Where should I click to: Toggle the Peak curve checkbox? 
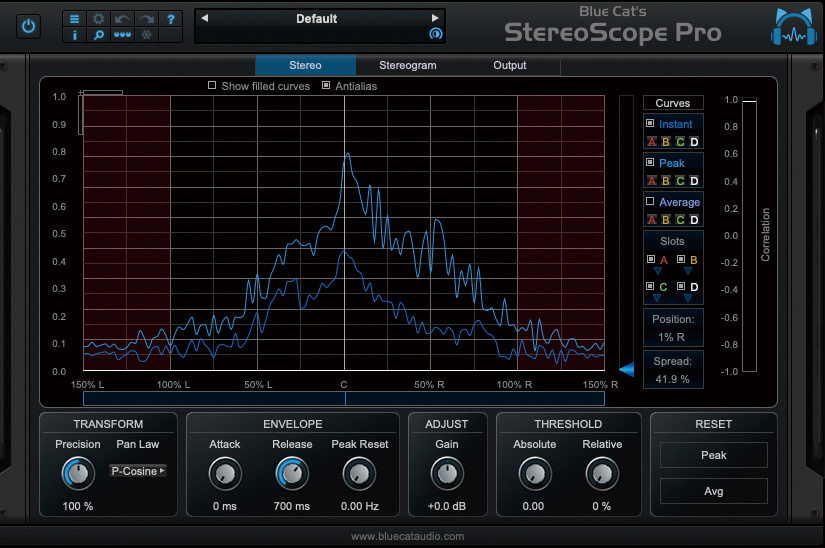coord(650,162)
